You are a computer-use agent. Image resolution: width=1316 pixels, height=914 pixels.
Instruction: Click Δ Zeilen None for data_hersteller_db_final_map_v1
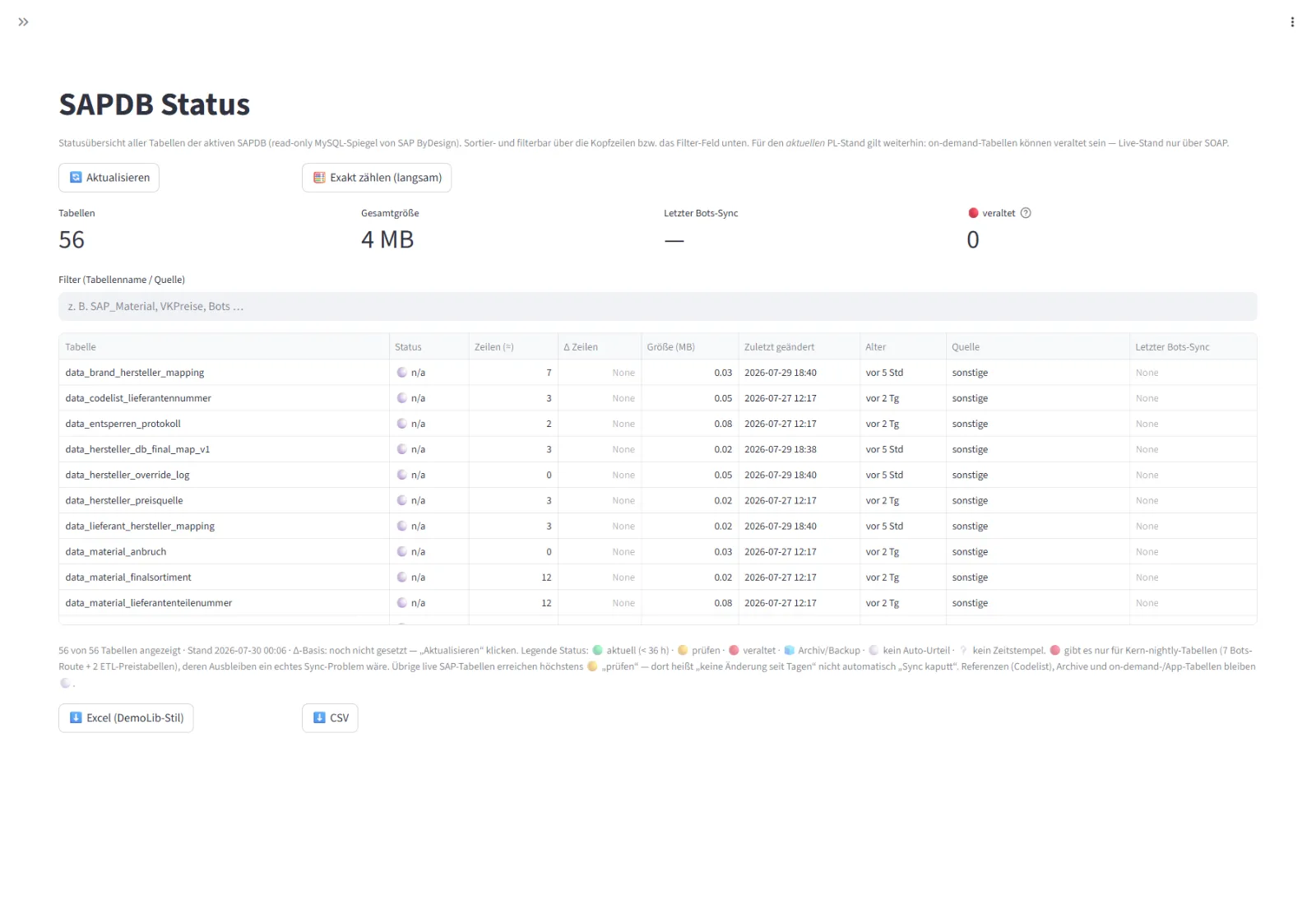coord(600,449)
